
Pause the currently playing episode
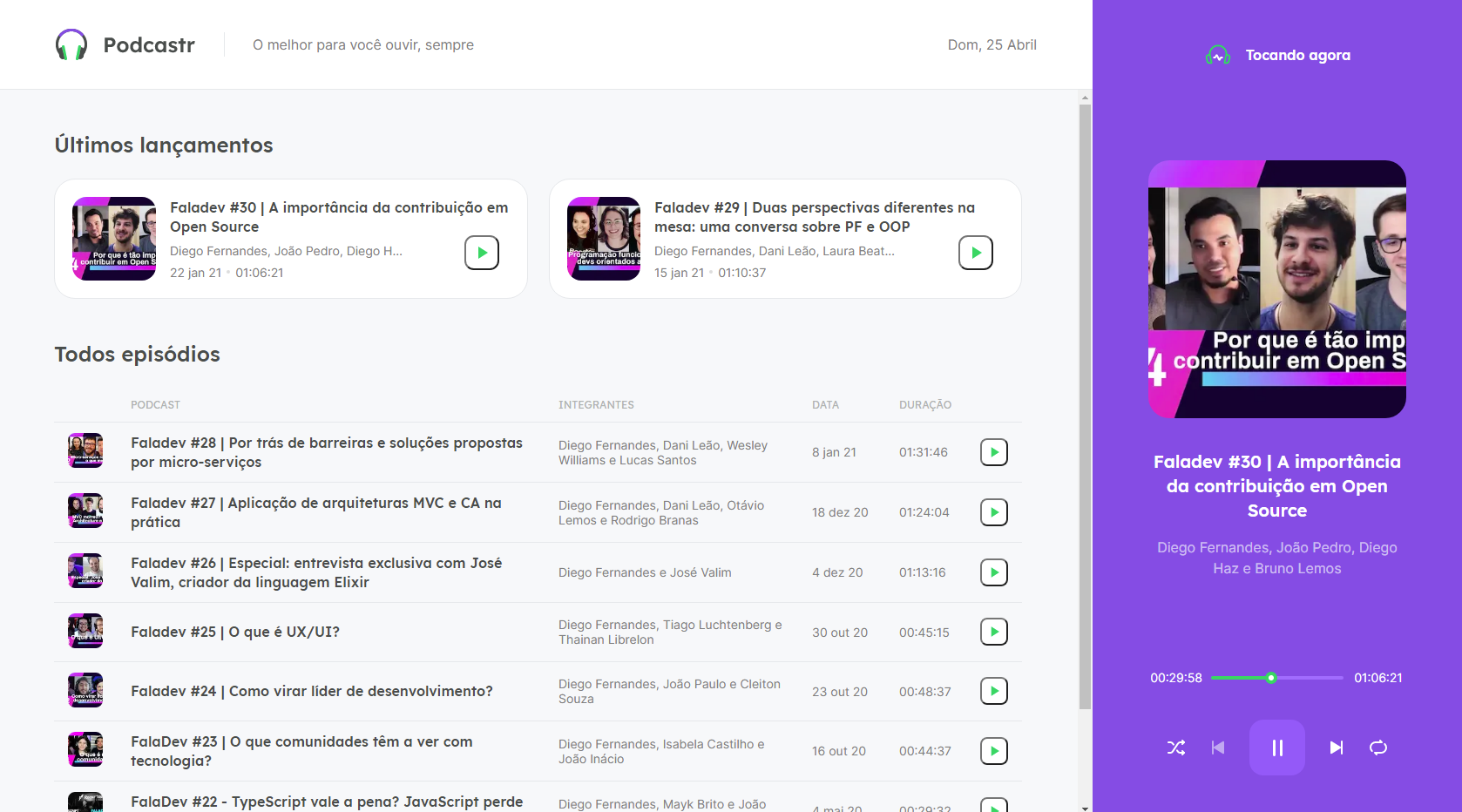pyautogui.click(x=1277, y=748)
